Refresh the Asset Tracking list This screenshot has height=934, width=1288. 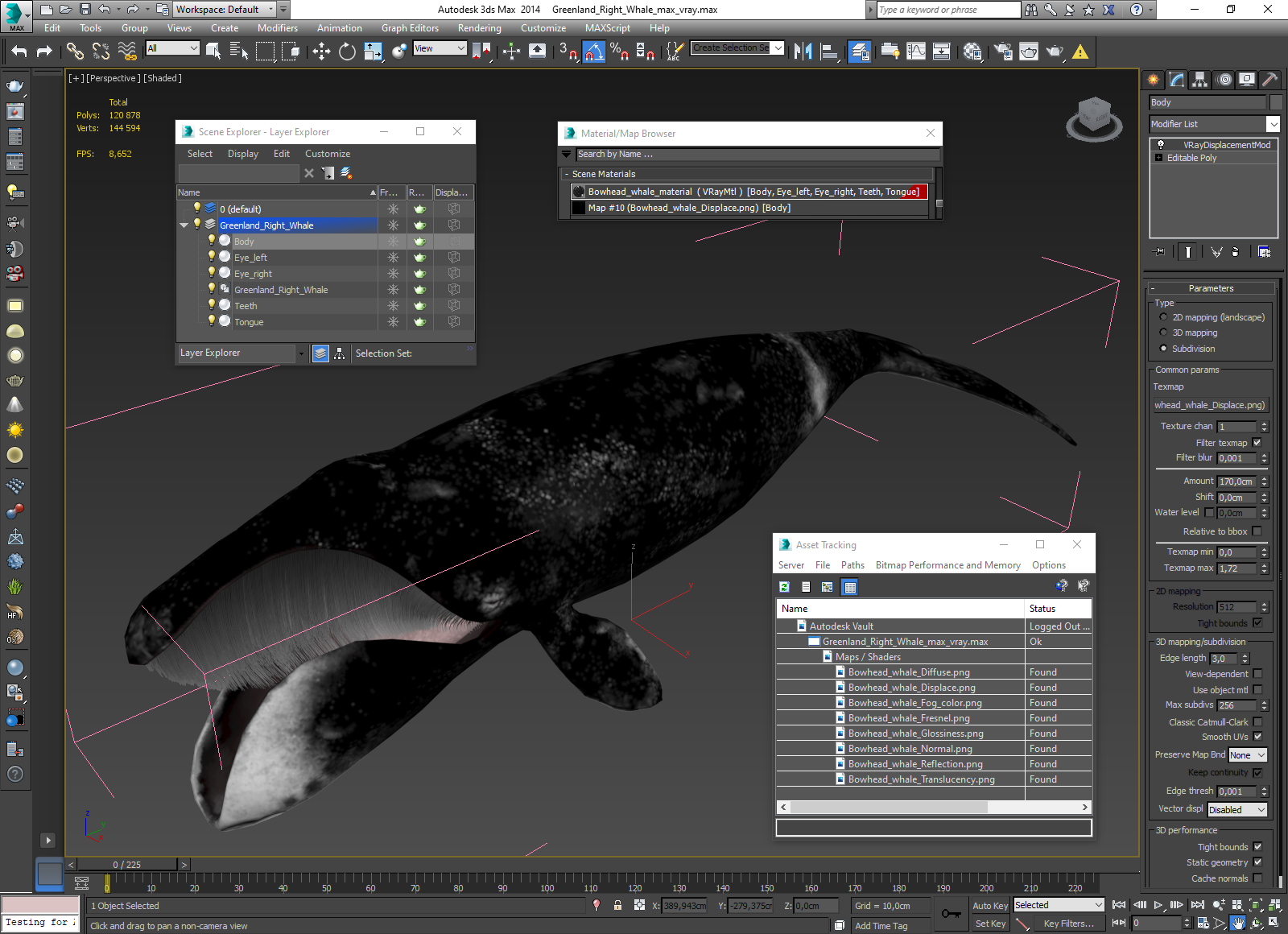tap(784, 587)
